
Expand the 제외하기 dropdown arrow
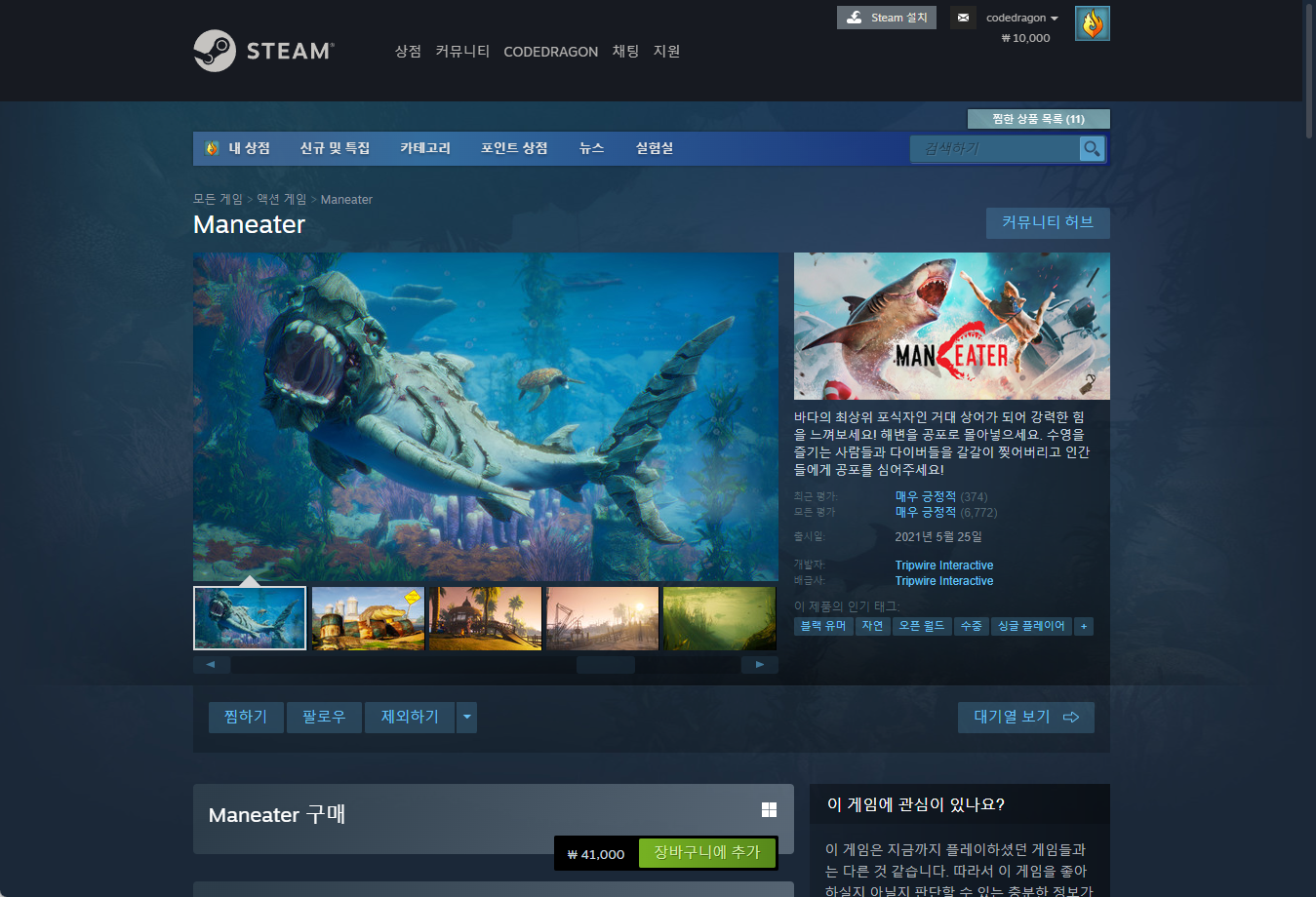click(x=466, y=717)
